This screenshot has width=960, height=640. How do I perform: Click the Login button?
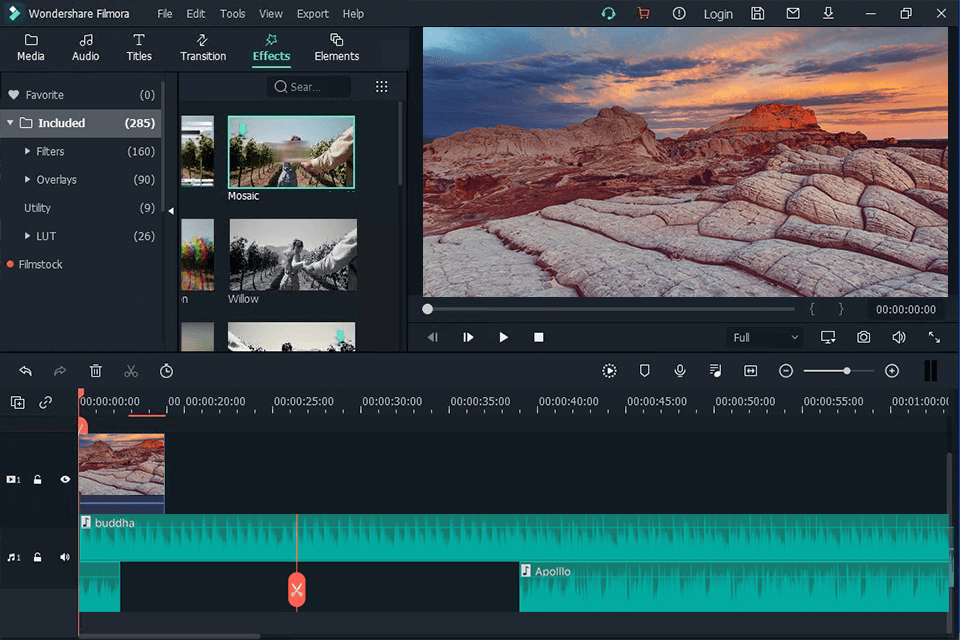click(718, 13)
